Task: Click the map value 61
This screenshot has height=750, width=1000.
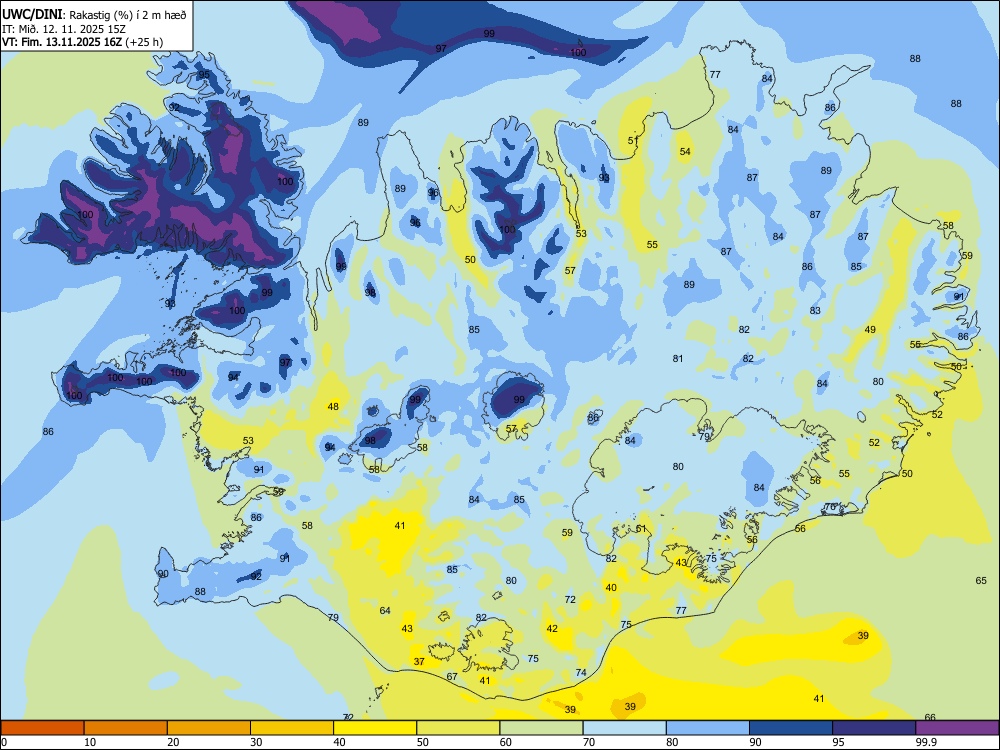Action: tap(641, 529)
